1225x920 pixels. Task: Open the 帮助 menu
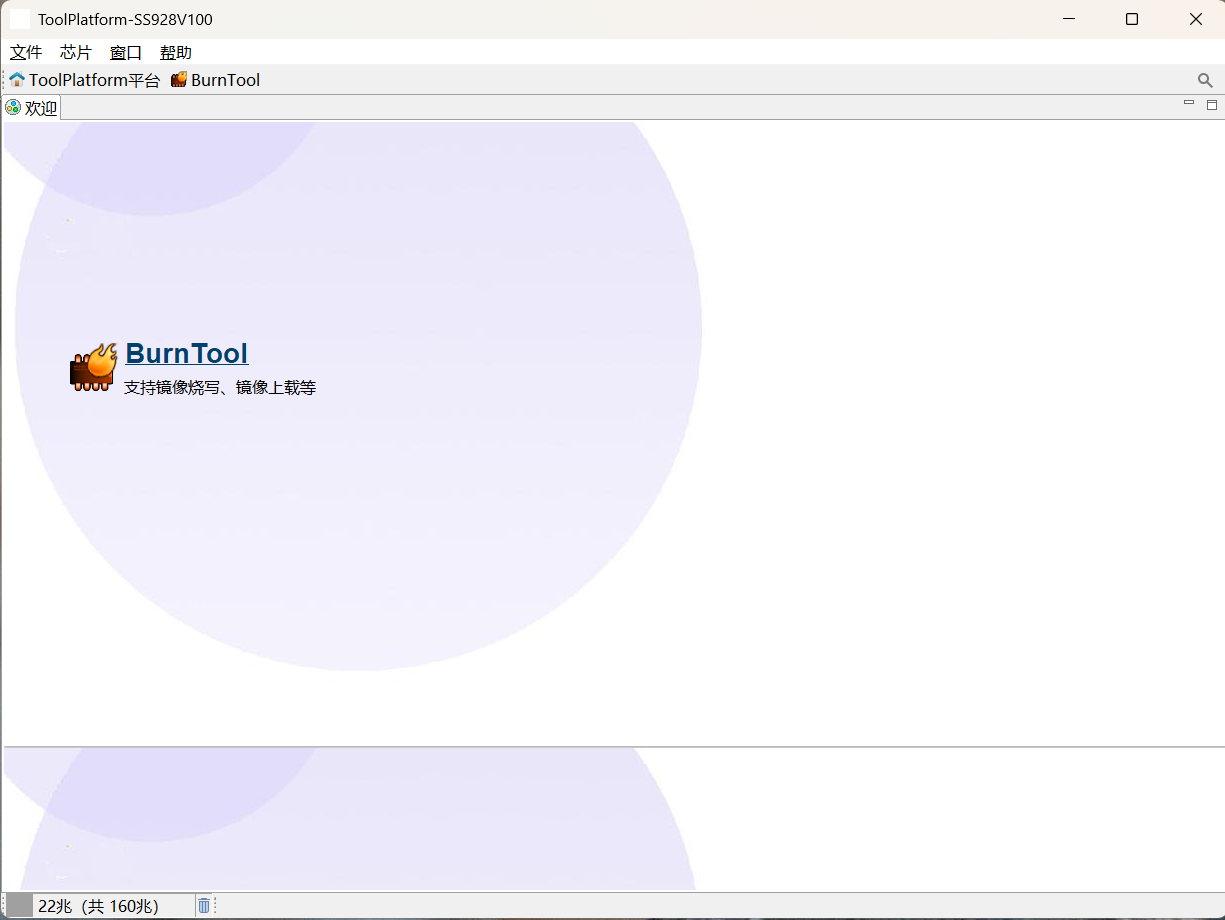point(176,52)
